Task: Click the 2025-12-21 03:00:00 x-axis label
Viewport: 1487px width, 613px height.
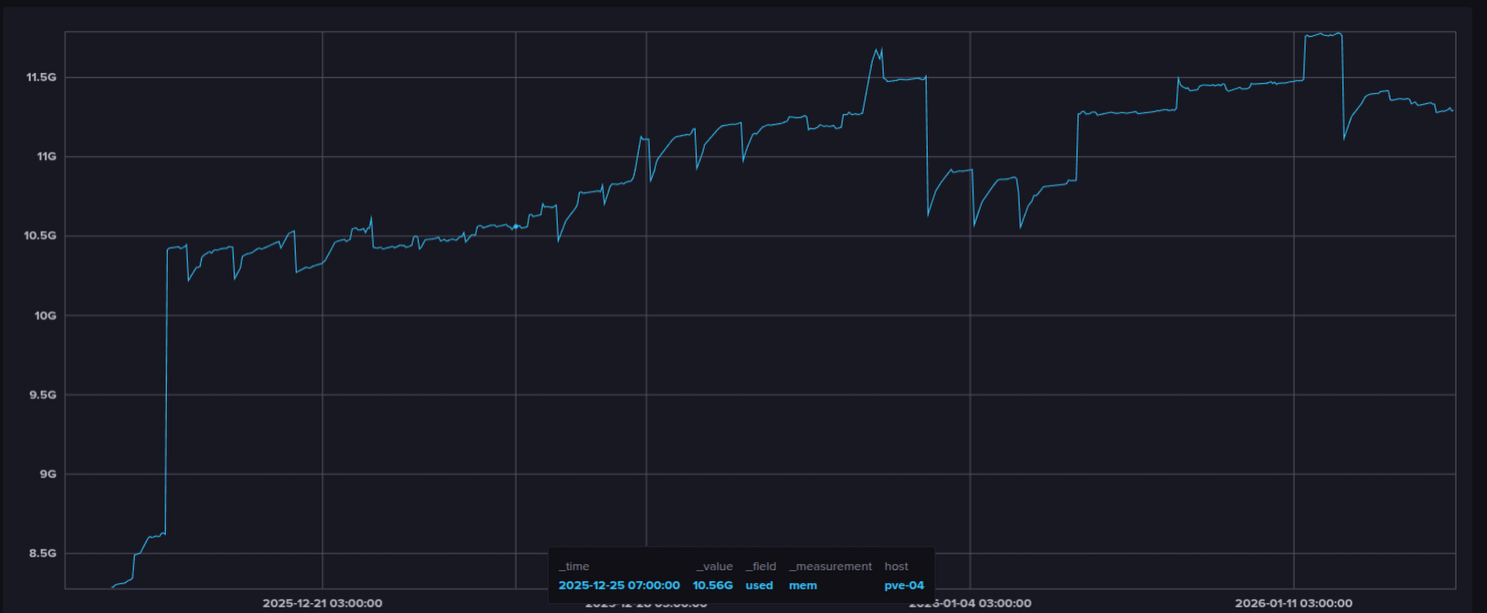Action: click(322, 603)
